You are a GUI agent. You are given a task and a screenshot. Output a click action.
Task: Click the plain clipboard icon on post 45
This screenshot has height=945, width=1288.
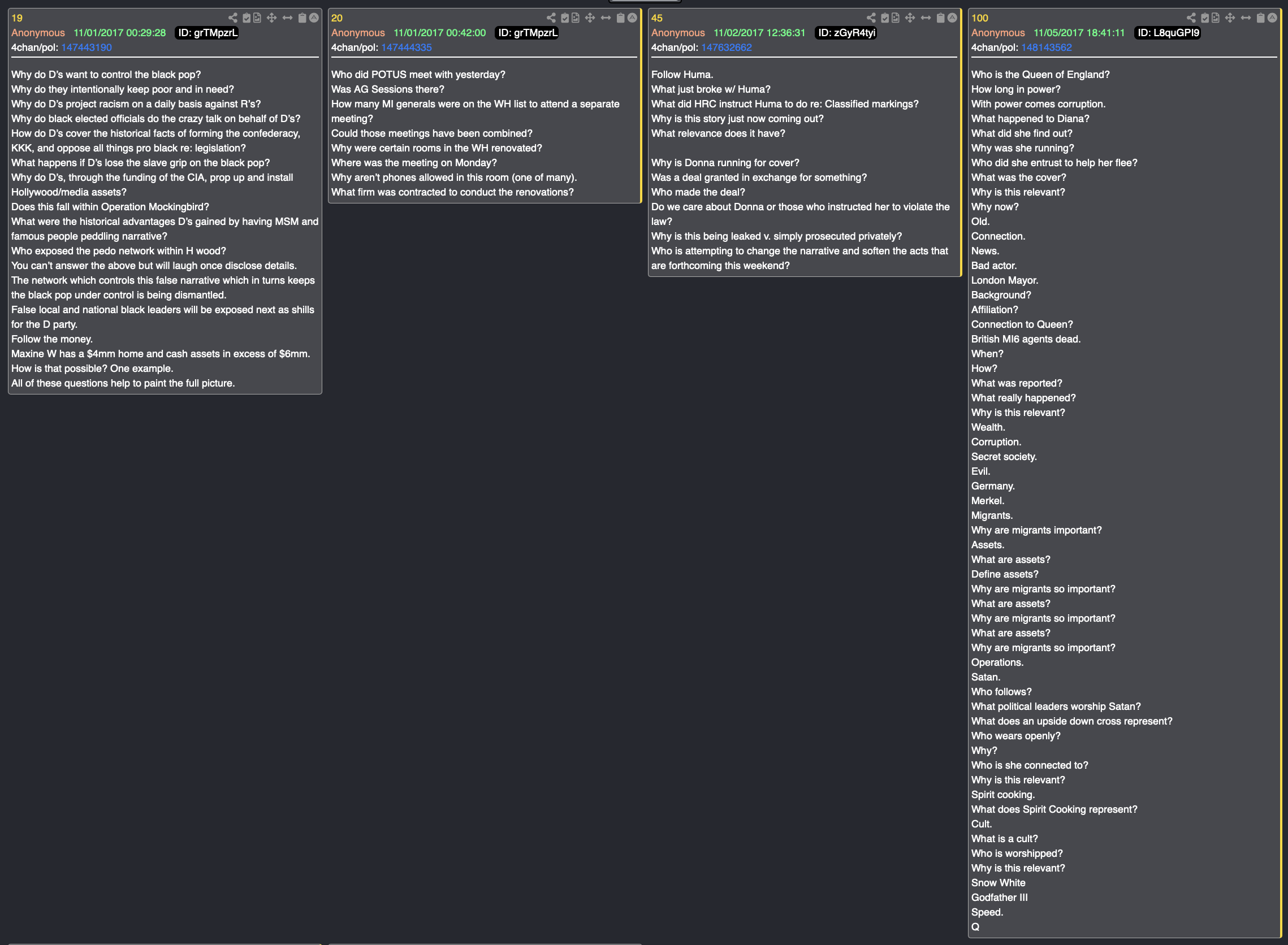tap(940, 18)
